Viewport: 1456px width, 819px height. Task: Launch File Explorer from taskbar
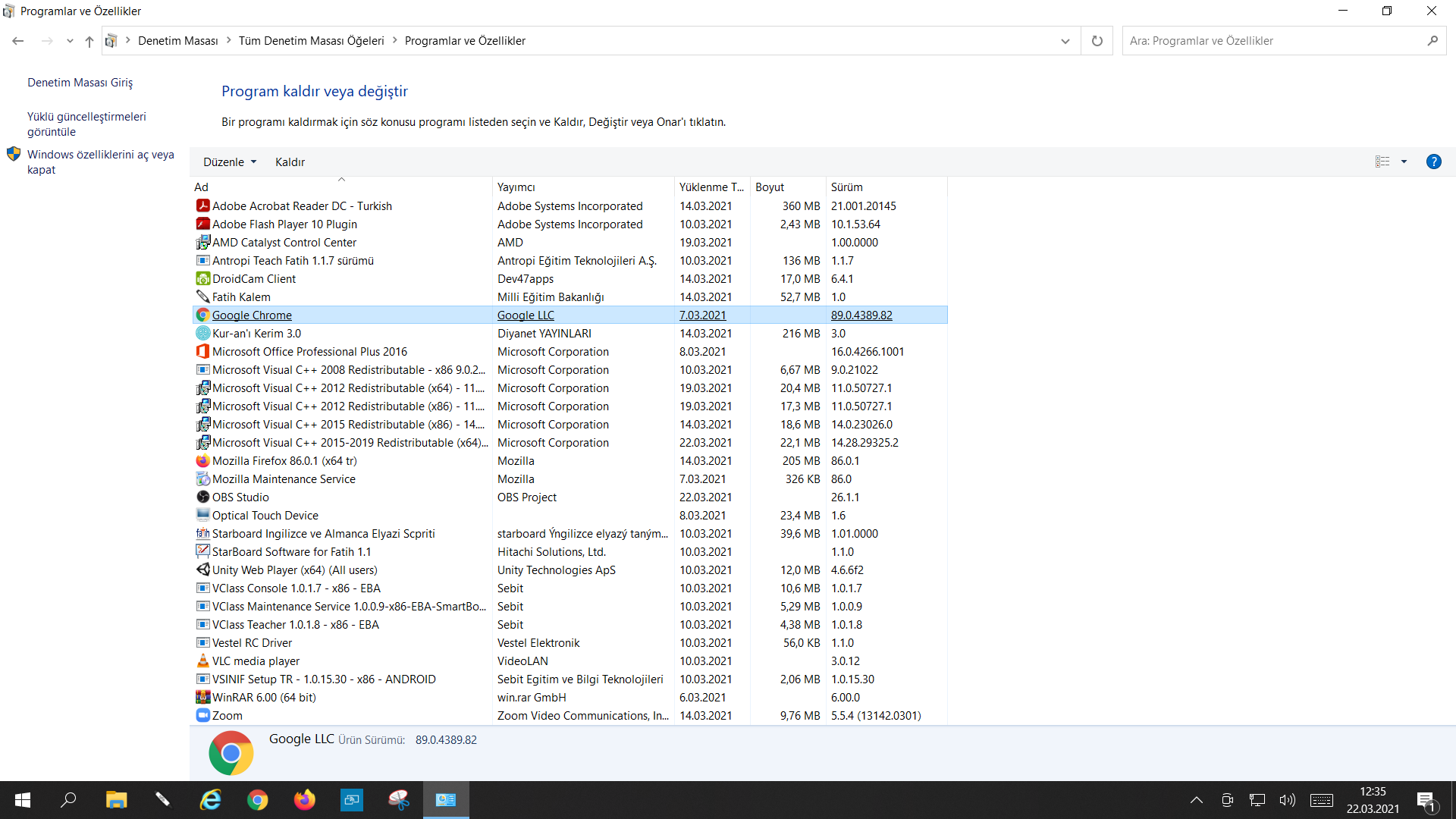(x=116, y=800)
